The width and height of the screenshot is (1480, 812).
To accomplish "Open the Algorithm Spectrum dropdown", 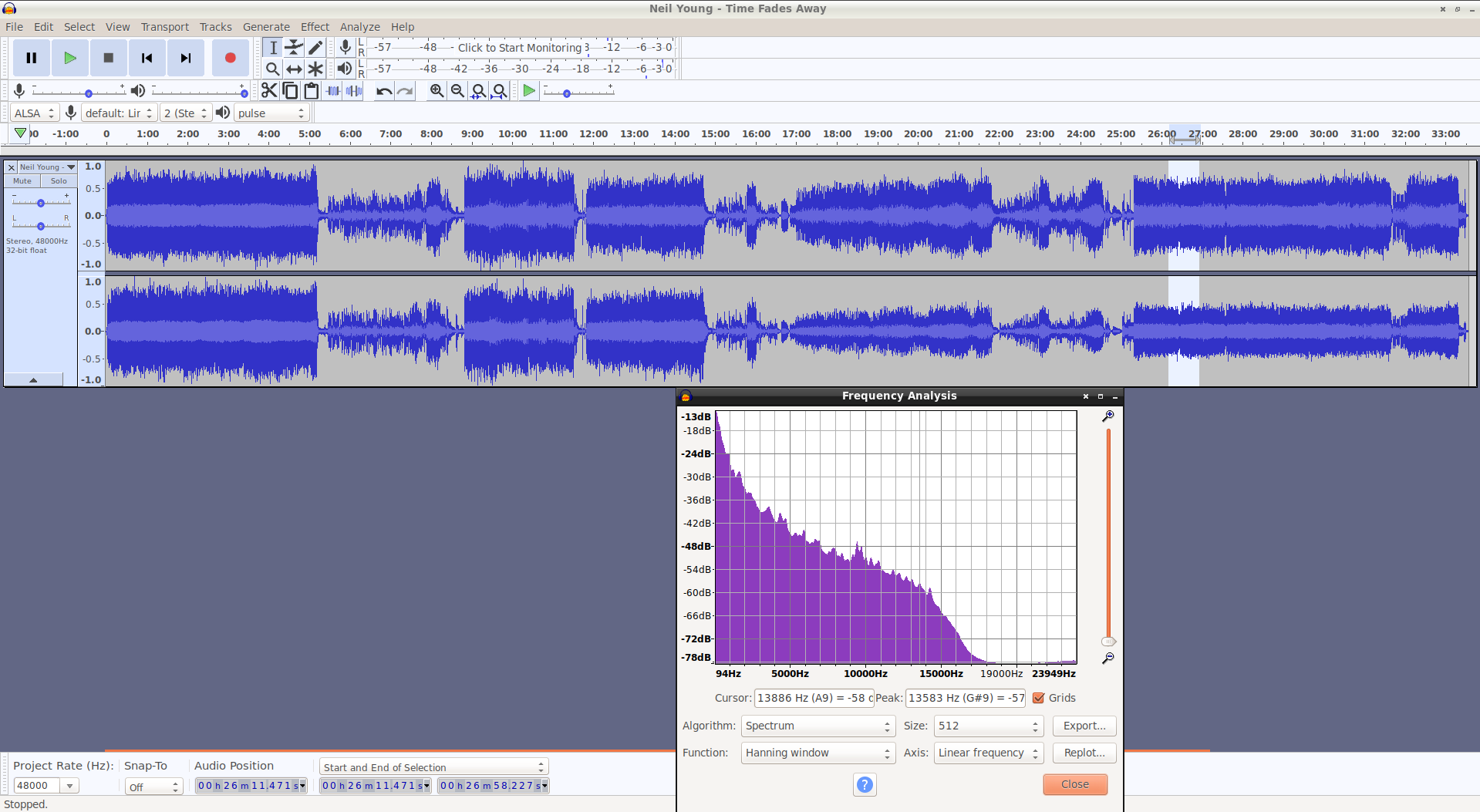I will pyautogui.click(x=818, y=726).
